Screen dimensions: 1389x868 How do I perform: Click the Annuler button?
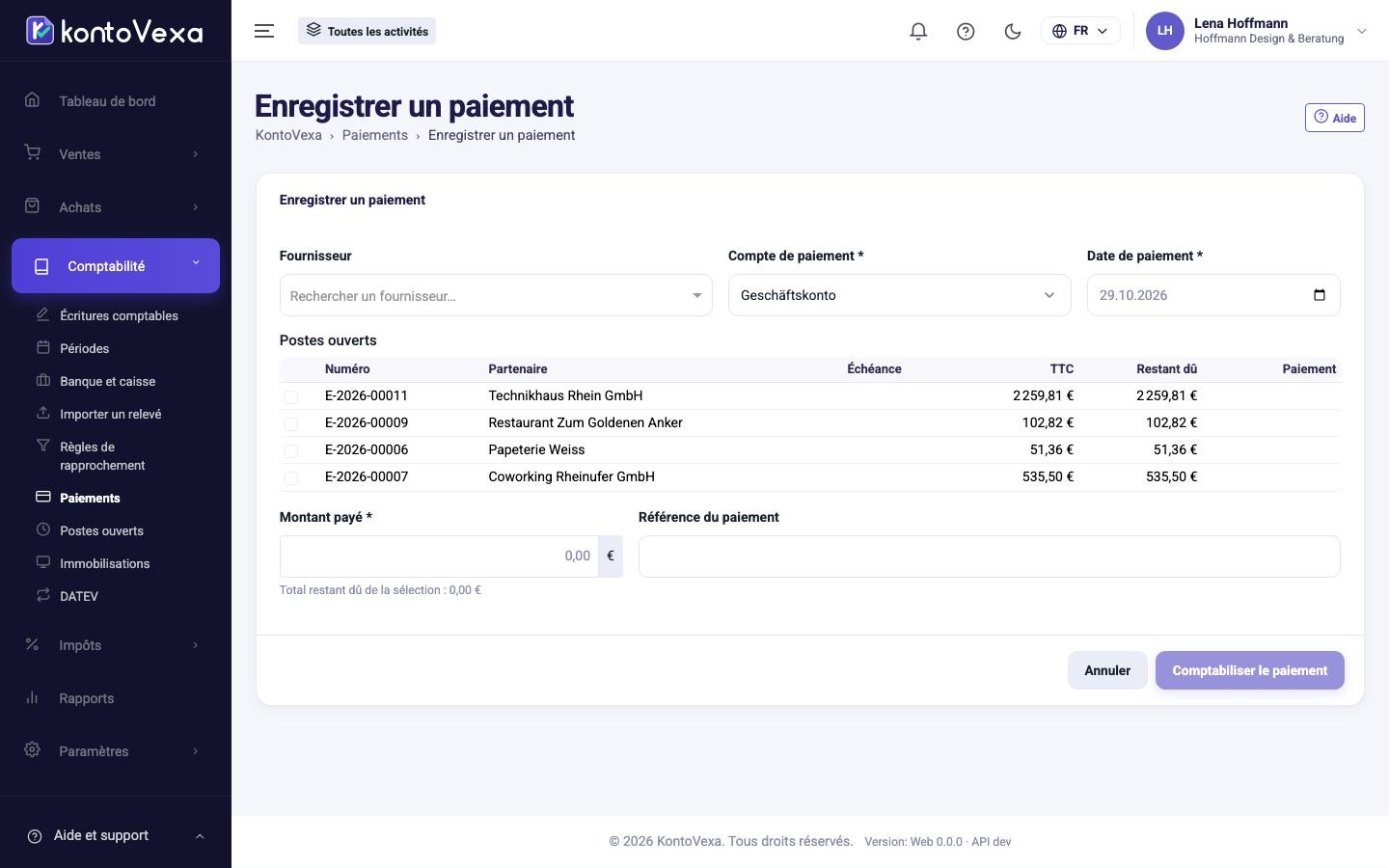(1107, 670)
